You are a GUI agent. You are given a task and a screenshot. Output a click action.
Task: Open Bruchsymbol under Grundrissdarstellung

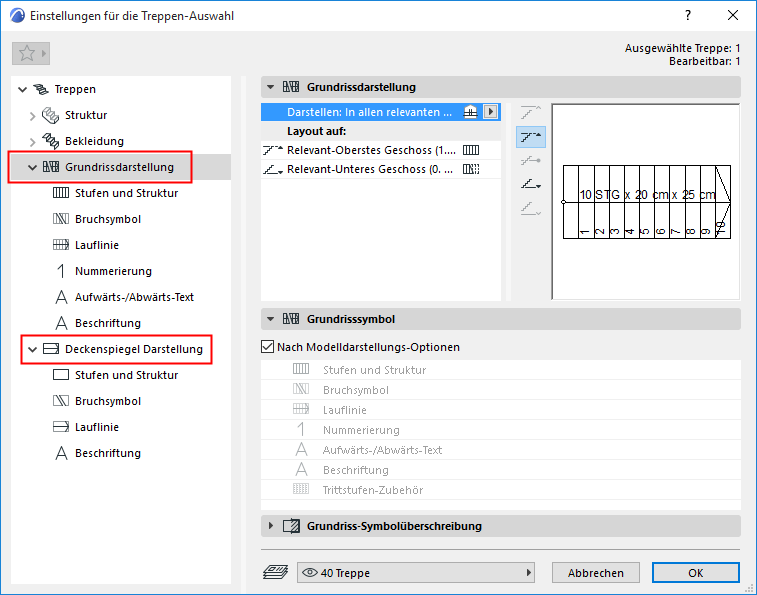tap(108, 219)
